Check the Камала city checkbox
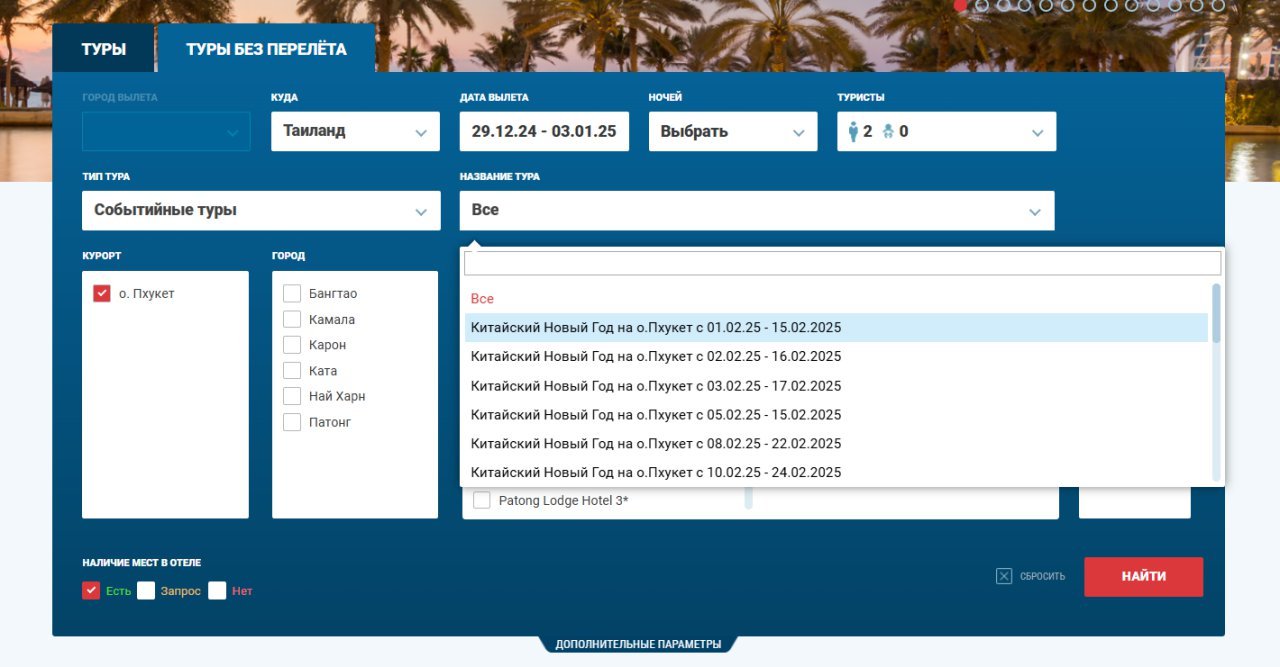Image resolution: width=1280 pixels, height=667 pixels. point(292,319)
